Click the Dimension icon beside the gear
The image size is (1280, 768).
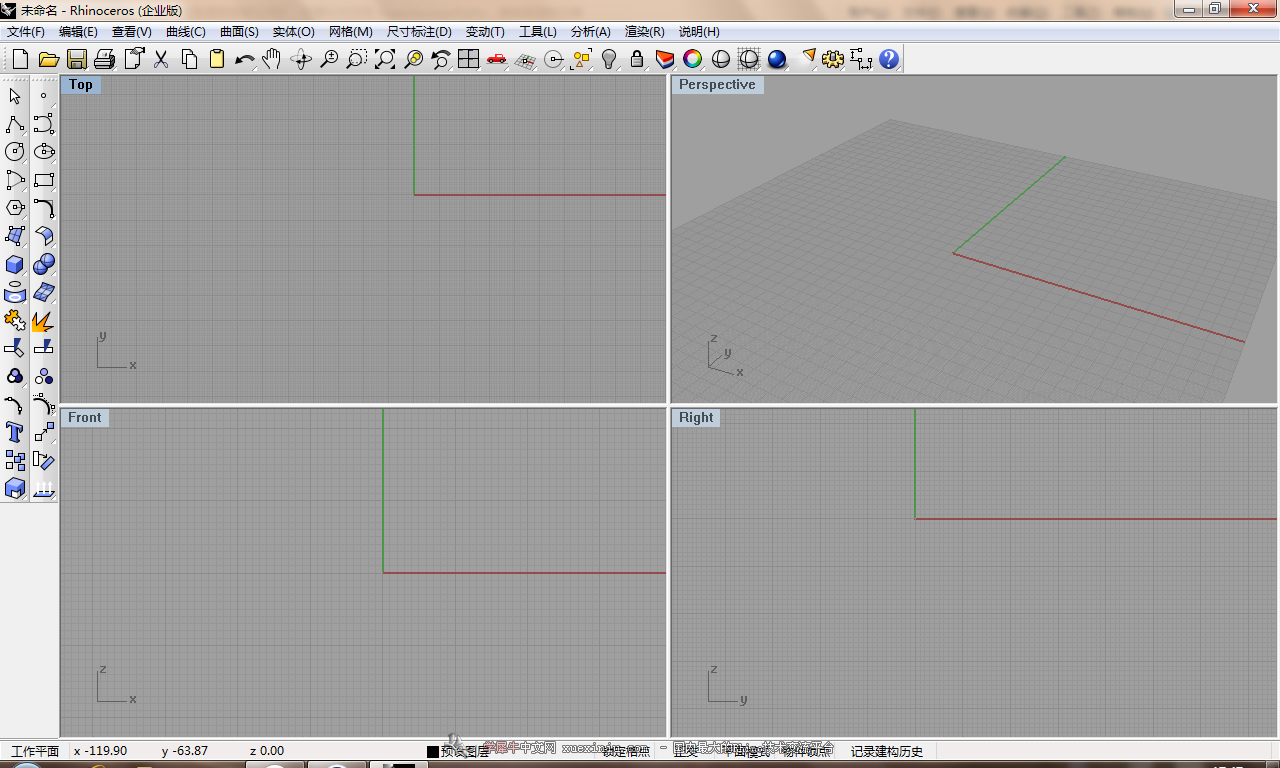(861, 59)
